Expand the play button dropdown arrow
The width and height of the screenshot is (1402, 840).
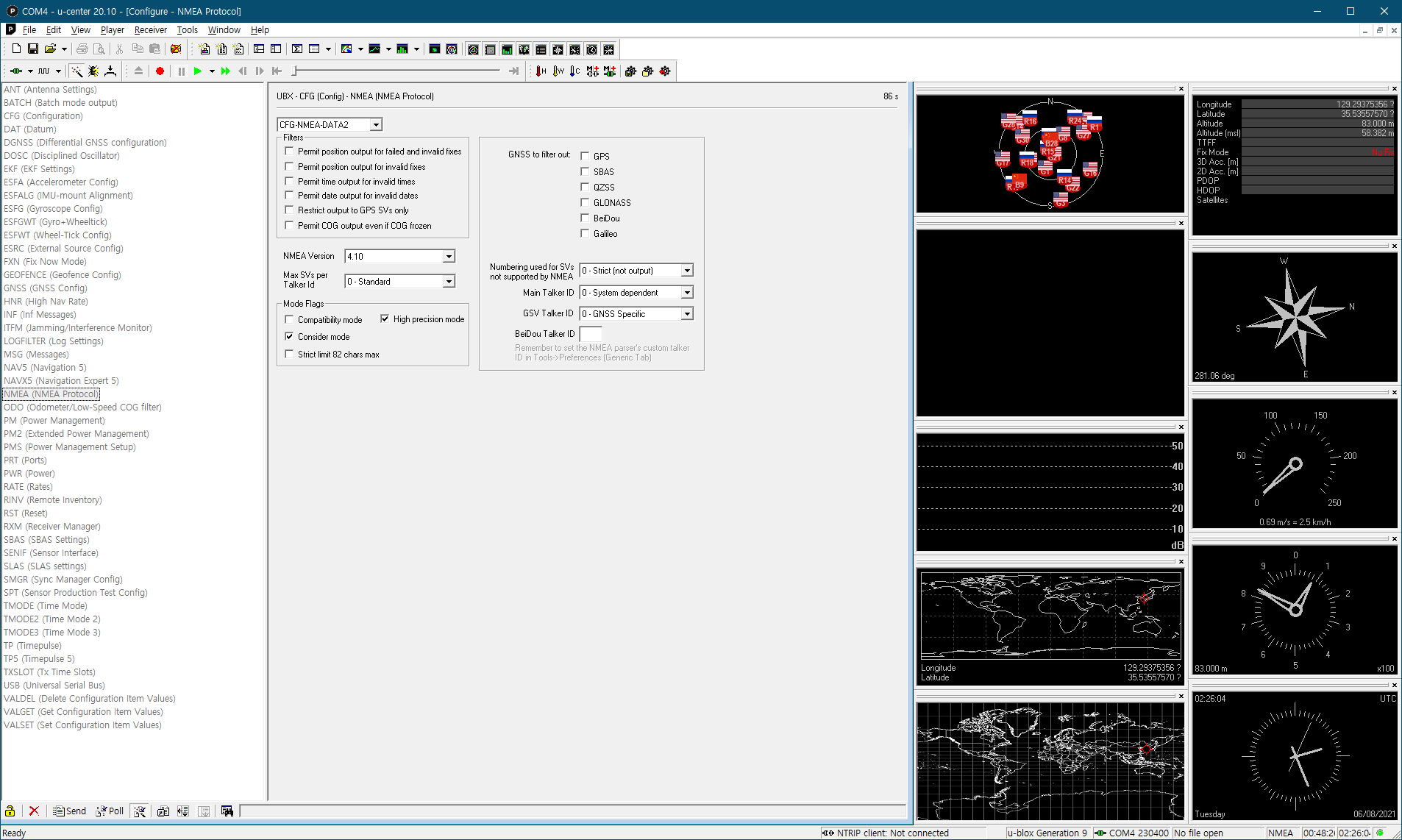(x=212, y=71)
